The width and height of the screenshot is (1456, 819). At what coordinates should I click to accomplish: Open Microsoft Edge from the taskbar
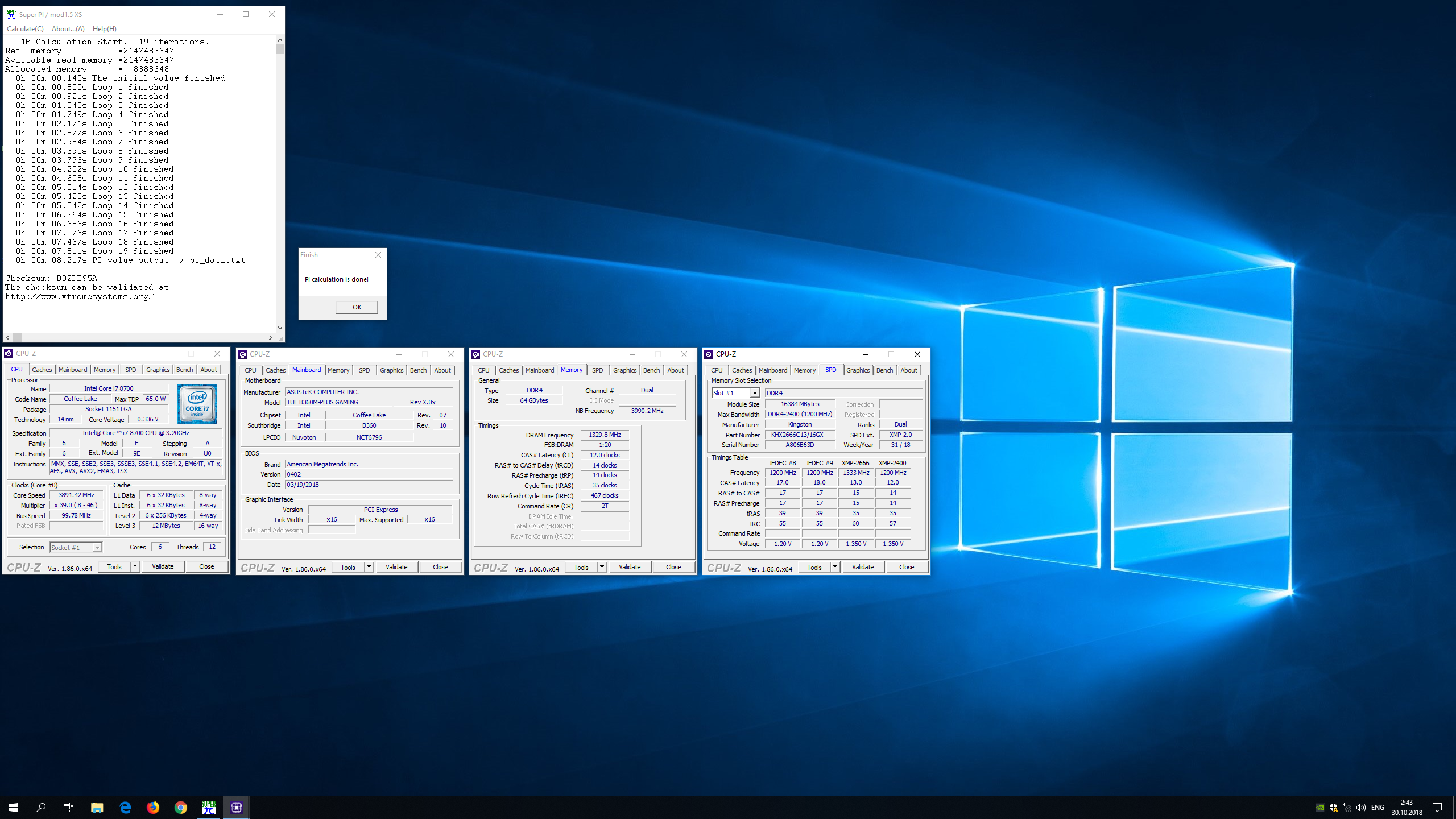coord(125,807)
